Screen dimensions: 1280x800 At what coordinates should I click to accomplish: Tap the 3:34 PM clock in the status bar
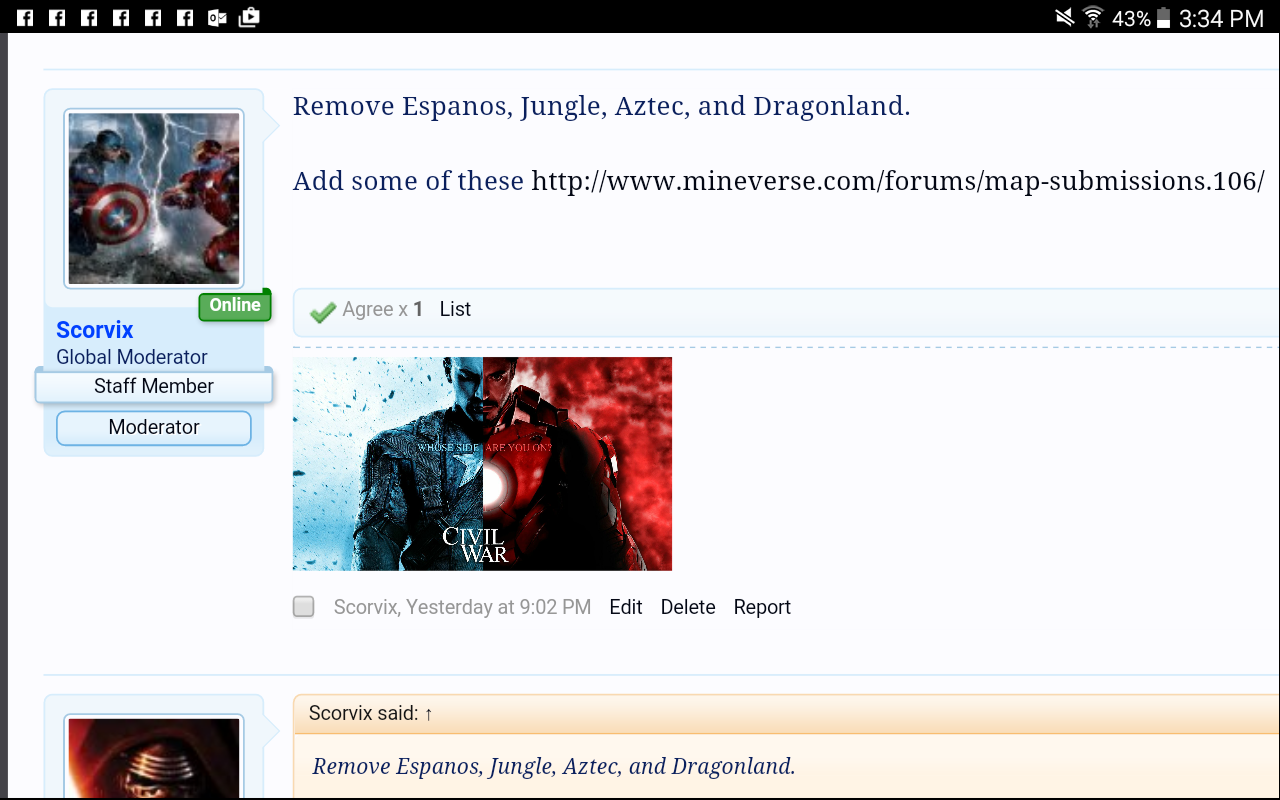pos(1221,18)
